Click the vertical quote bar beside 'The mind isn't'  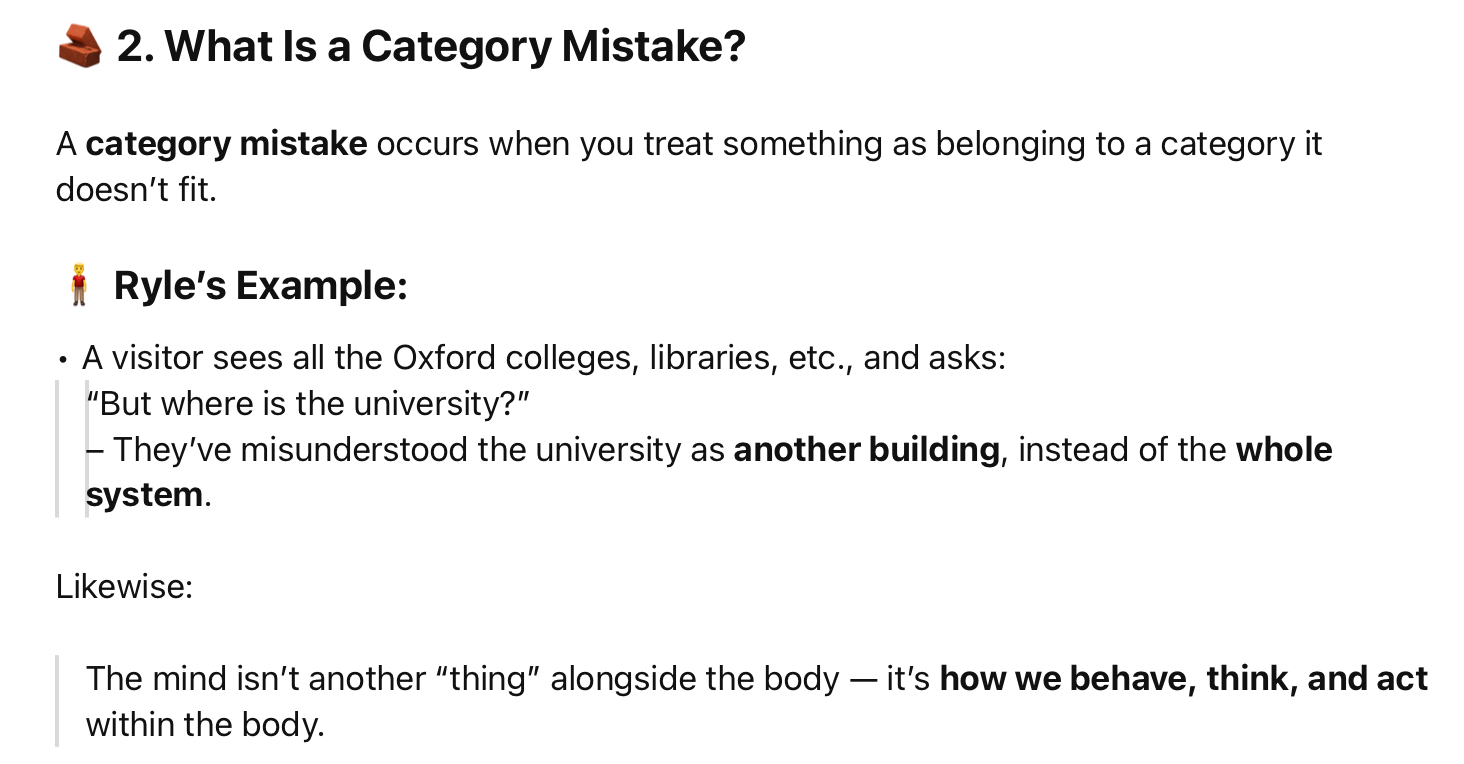[x=57, y=701]
